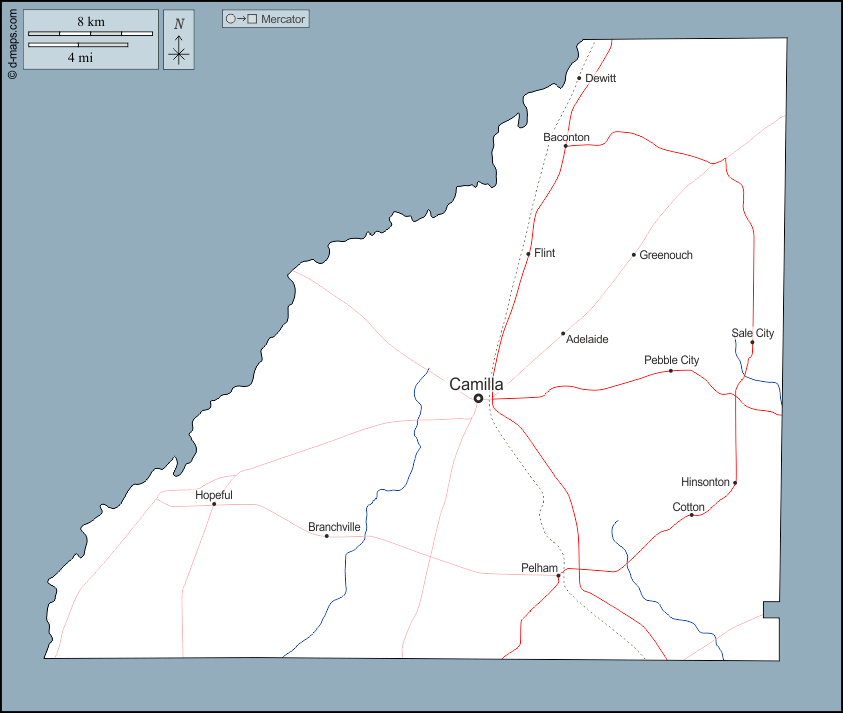Click the Dewitt town label
This screenshot has width=843, height=713.
[600, 78]
